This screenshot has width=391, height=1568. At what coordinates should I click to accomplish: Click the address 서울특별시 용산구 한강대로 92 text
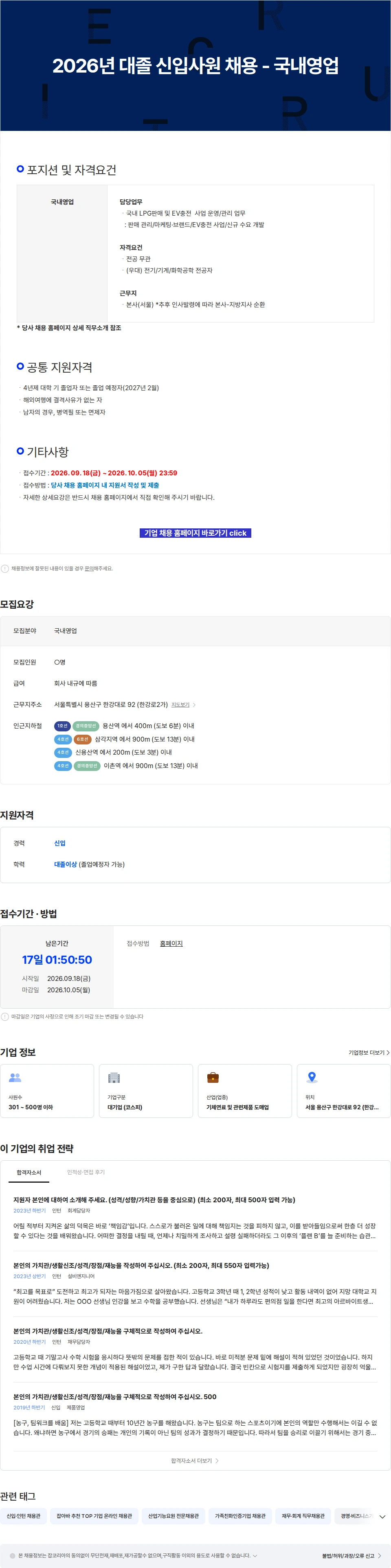click(111, 704)
